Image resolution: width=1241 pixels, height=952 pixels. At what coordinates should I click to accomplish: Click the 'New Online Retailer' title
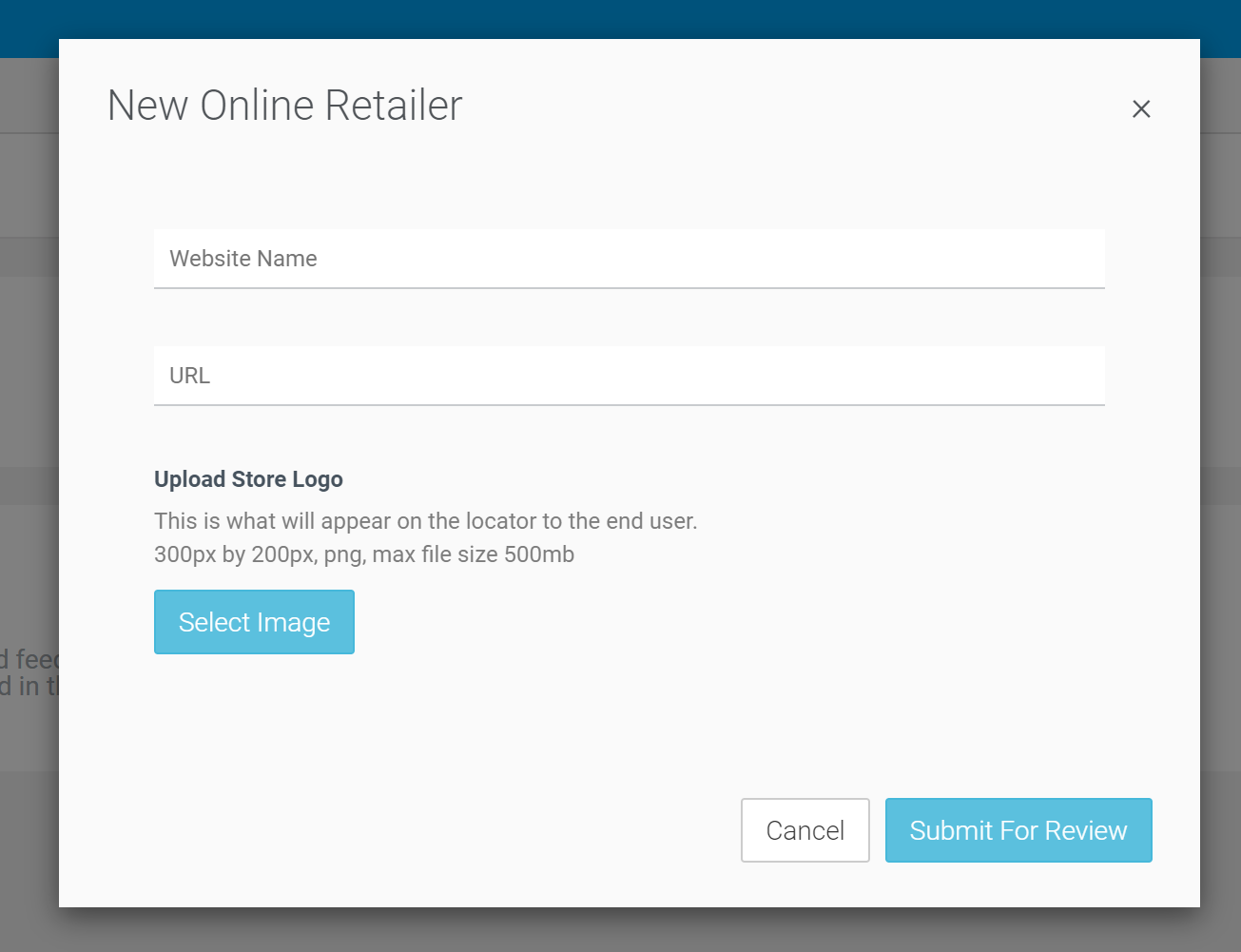tap(284, 106)
